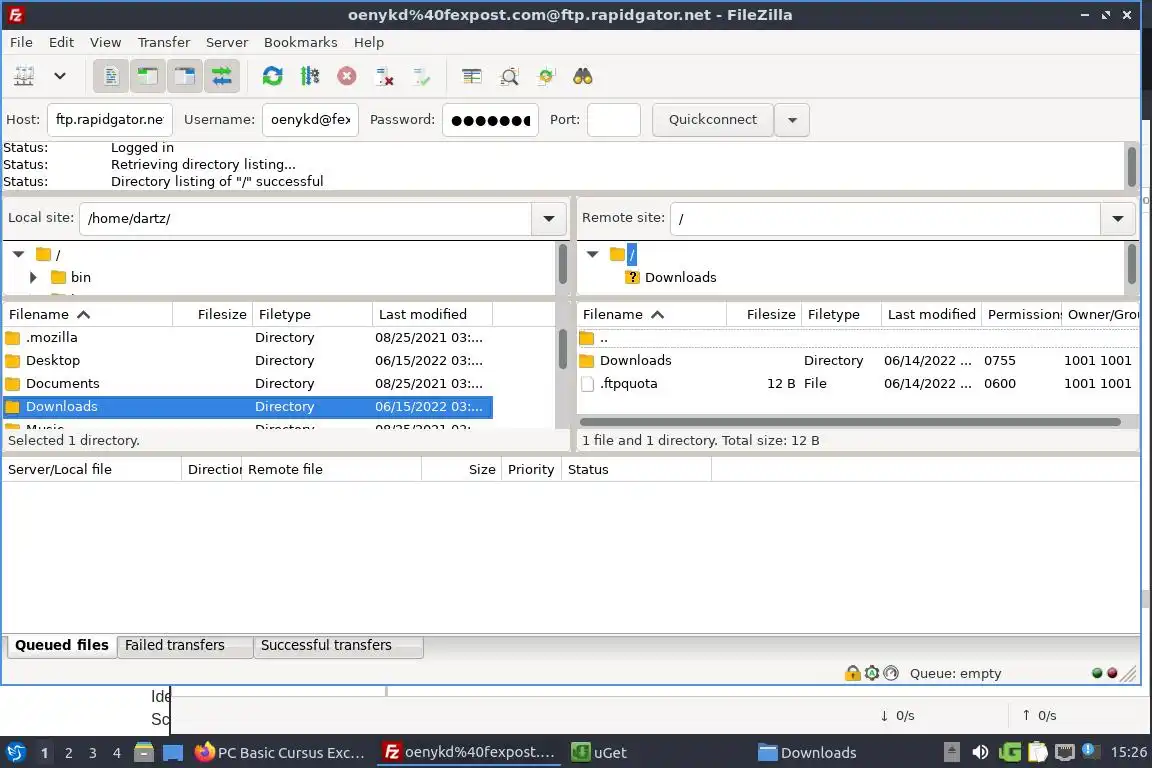Open the Transfer menu
This screenshot has height=768, width=1152.
tap(164, 43)
